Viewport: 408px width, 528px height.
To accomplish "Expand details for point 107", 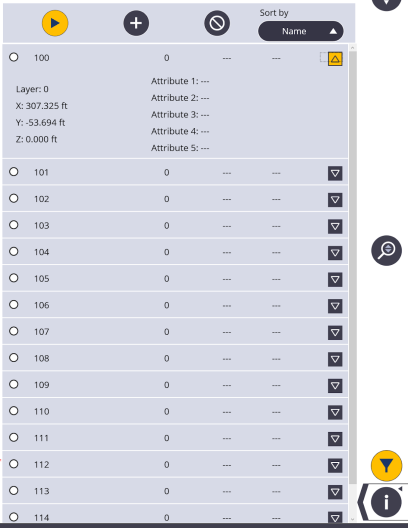I will click(x=335, y=333).
